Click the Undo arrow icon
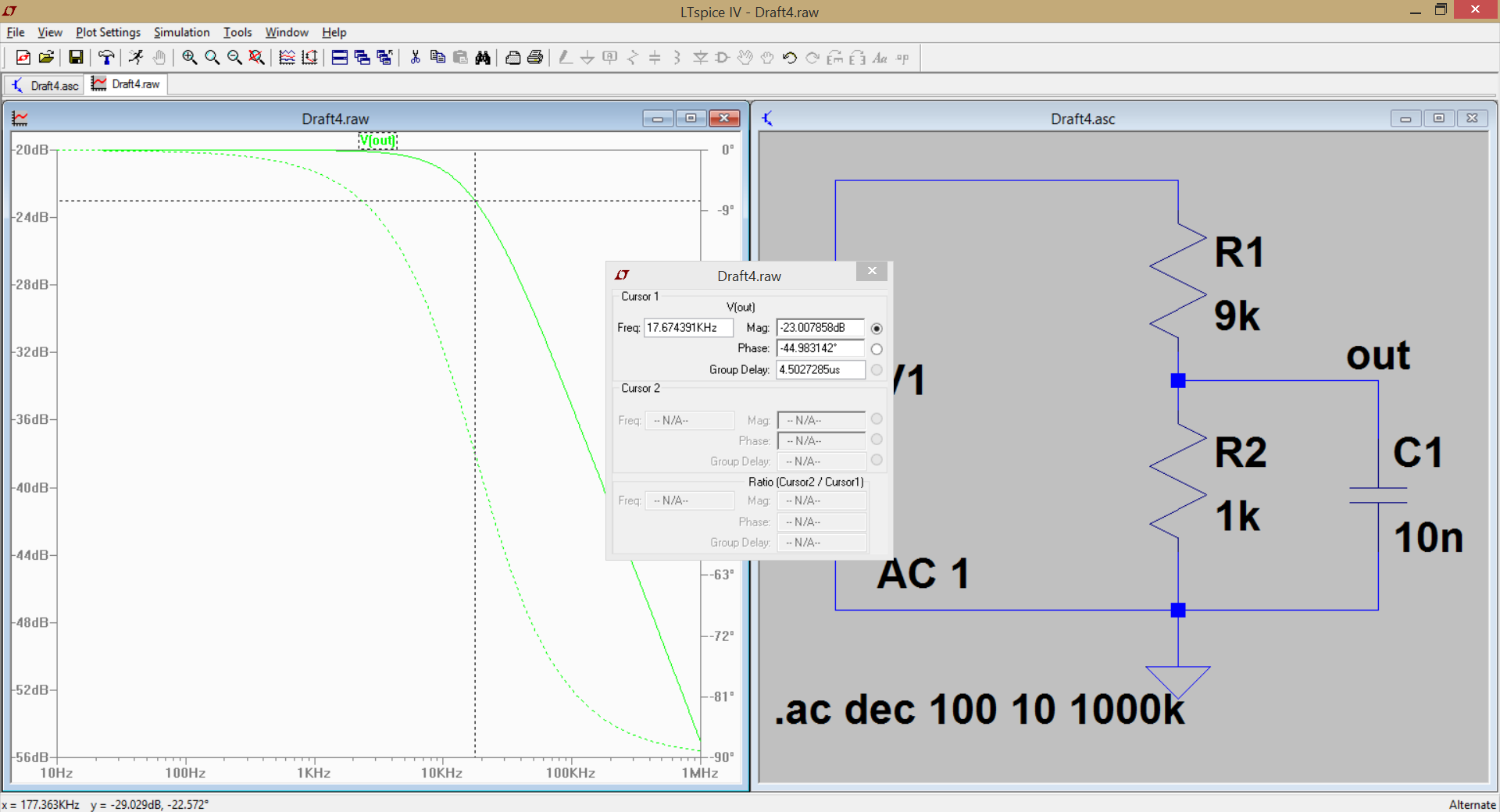 tap(790, 57)
